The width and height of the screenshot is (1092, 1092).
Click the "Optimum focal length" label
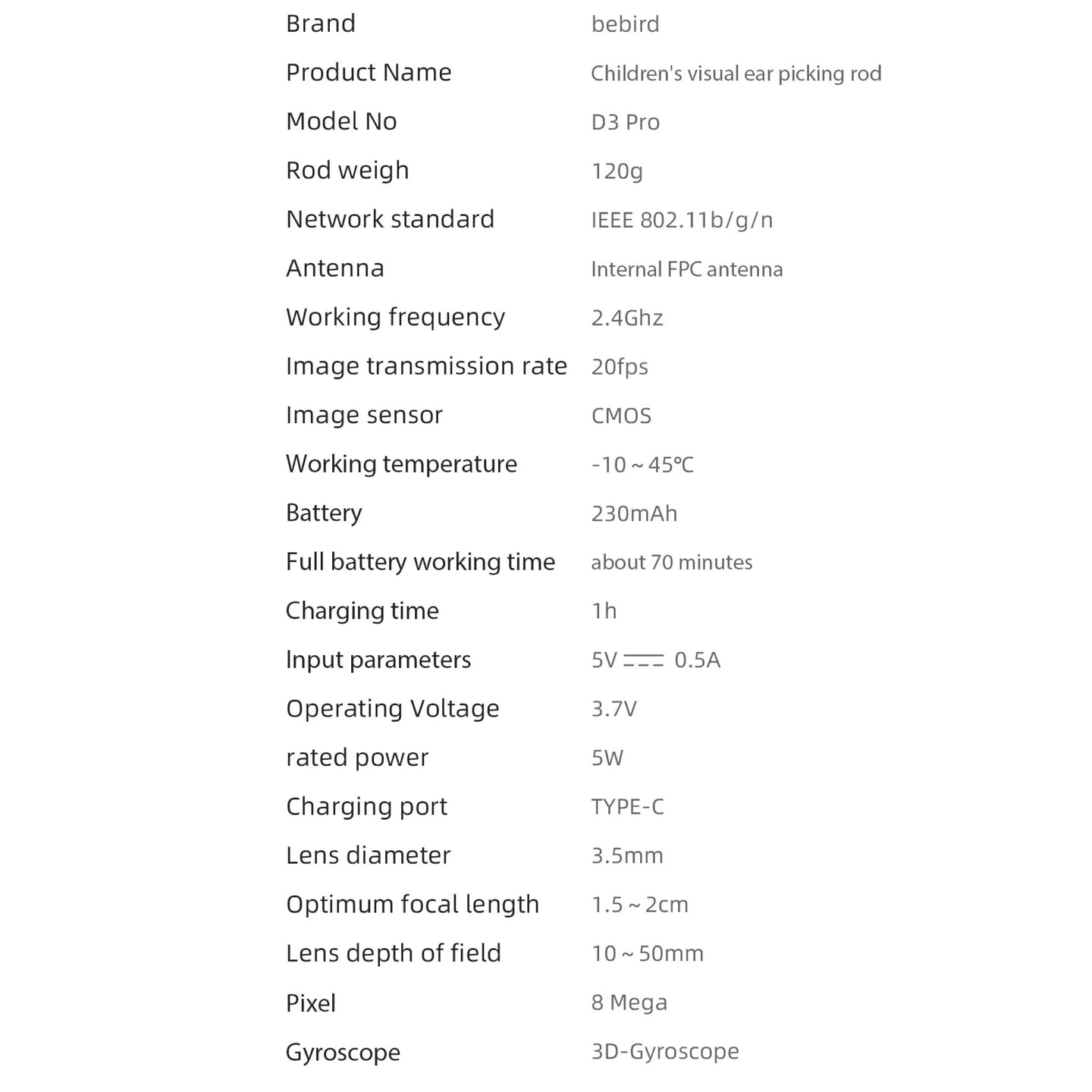click(x=412, y=905)
